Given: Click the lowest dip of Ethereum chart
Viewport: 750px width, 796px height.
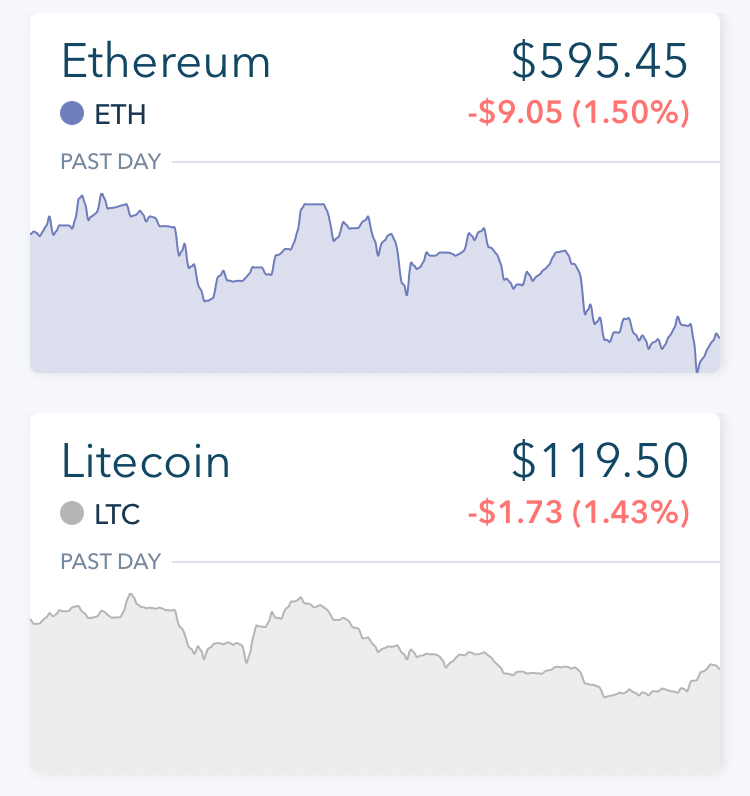Looking at the screenshot, I should pos(697,370).
